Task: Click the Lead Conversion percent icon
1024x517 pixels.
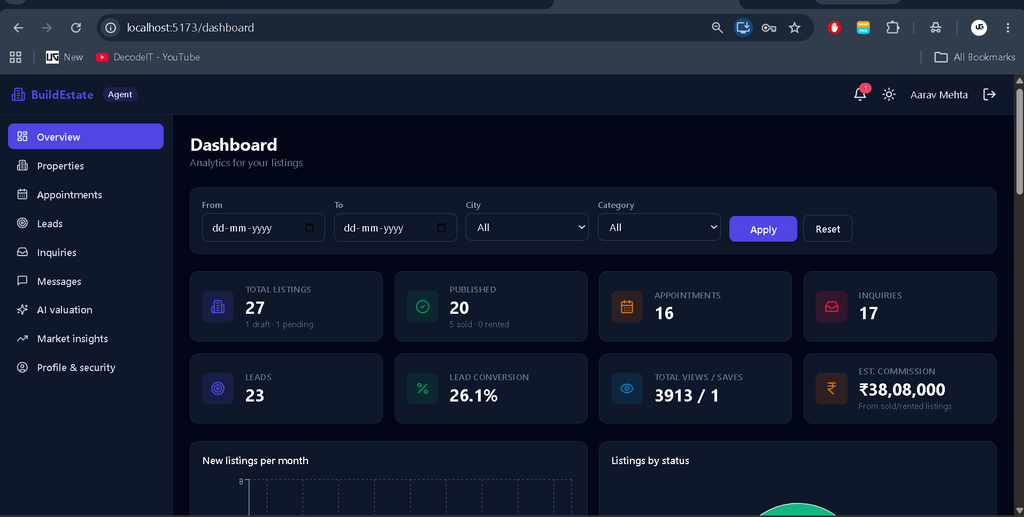Action: point(423,388)
